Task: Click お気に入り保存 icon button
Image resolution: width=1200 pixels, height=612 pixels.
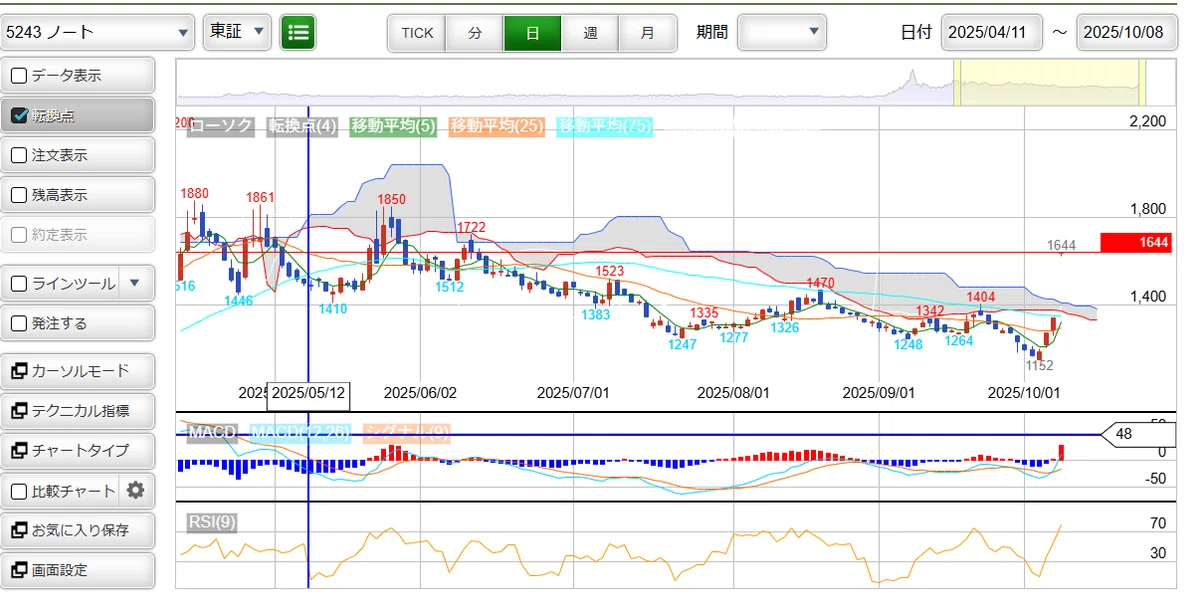Action: pos(19,530)
